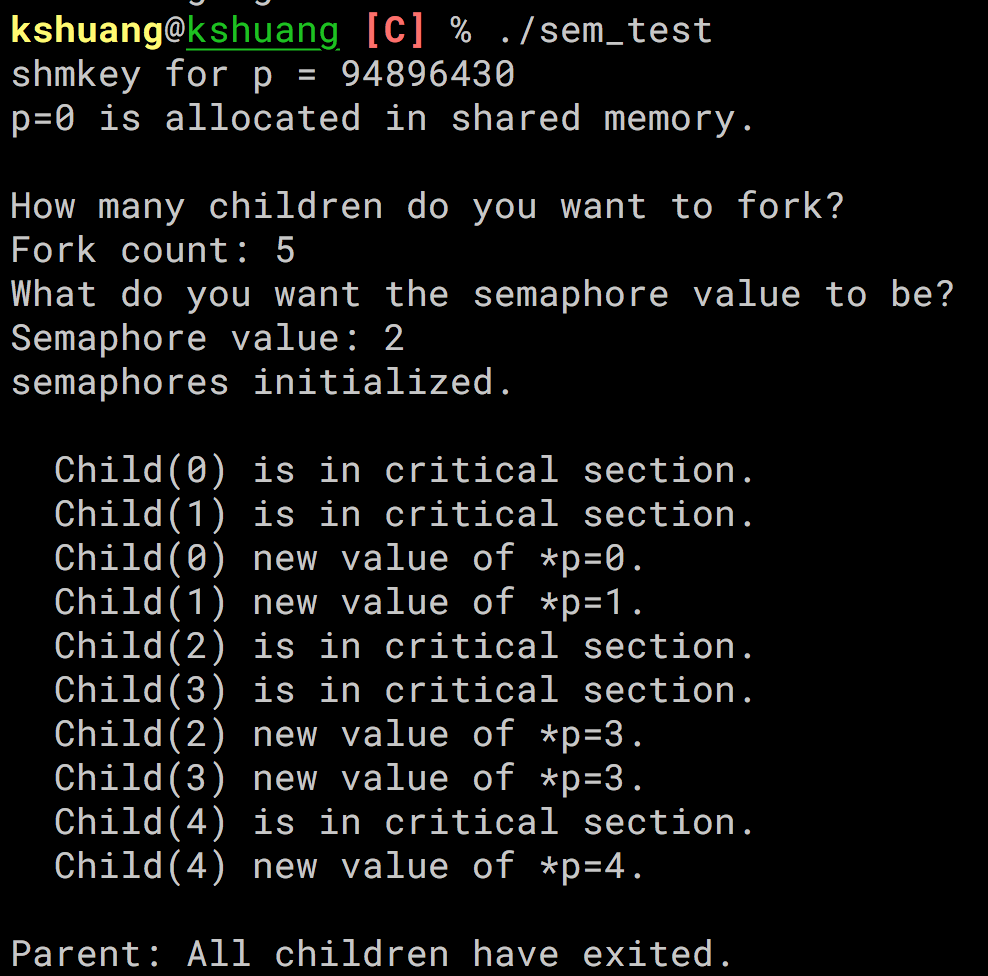This screenshot has width=988, height=976.
Task: Click the shmkey value 94896430
Action: click(428, 75)
